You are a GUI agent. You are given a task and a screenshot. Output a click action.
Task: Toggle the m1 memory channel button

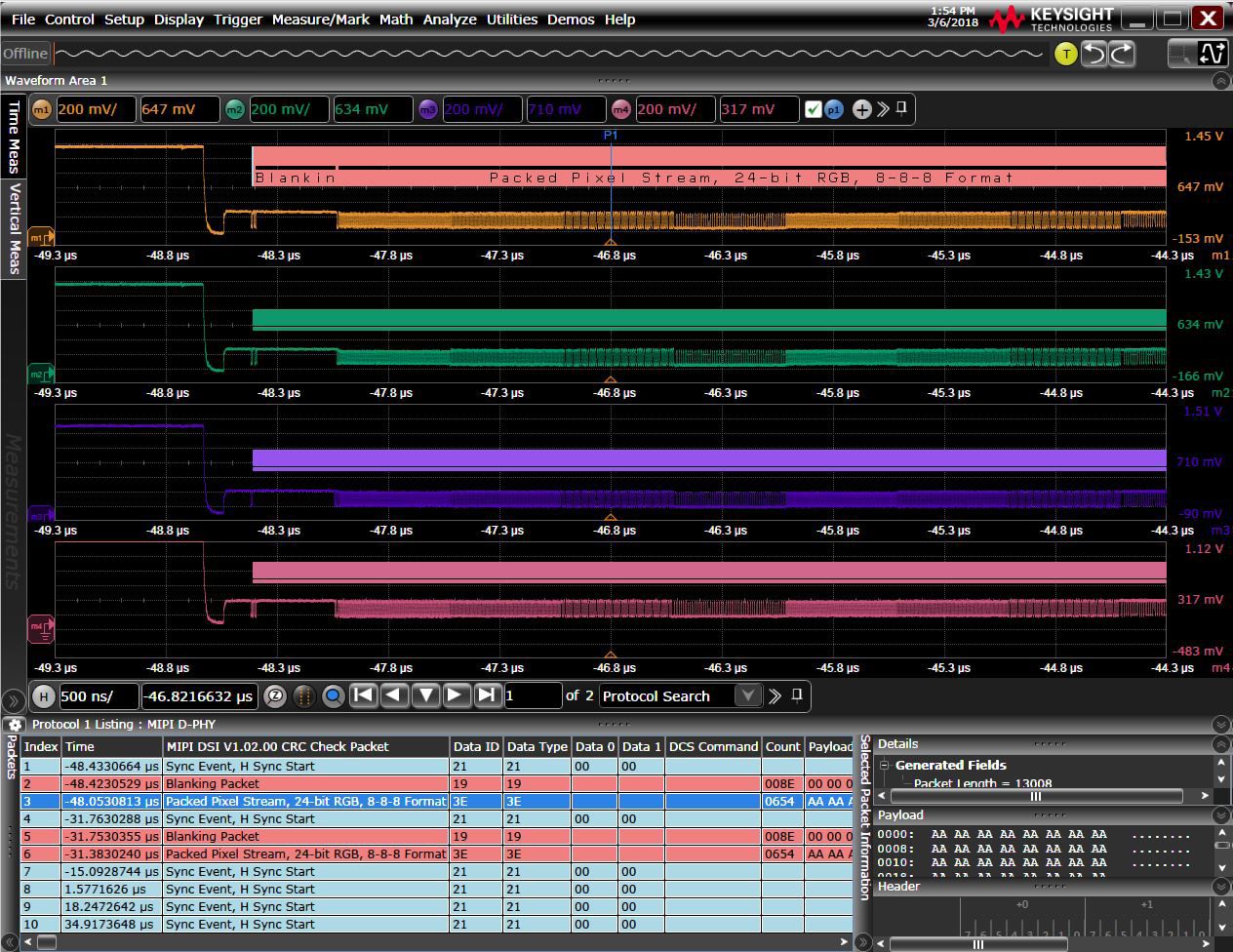[42, 109]
